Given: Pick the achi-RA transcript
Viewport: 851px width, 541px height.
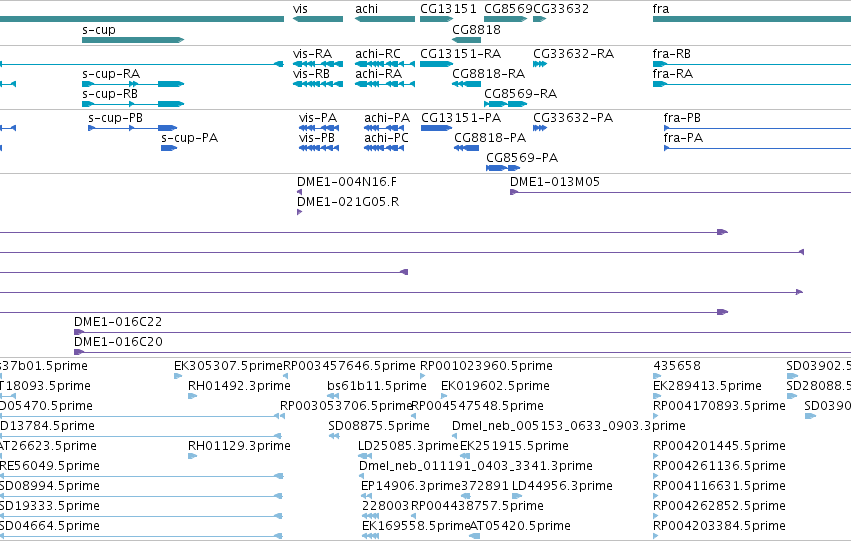Looking at the screenshot, I should coord(385,84).
